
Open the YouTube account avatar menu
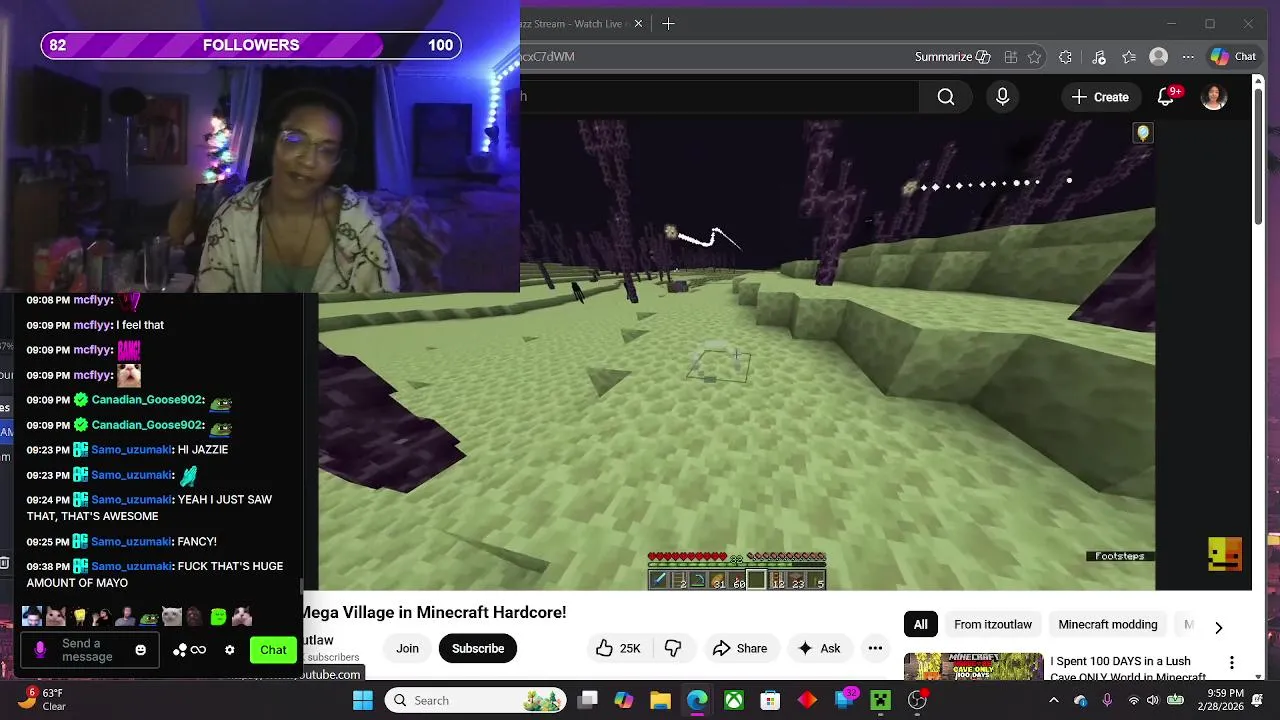pos(1214,97)
